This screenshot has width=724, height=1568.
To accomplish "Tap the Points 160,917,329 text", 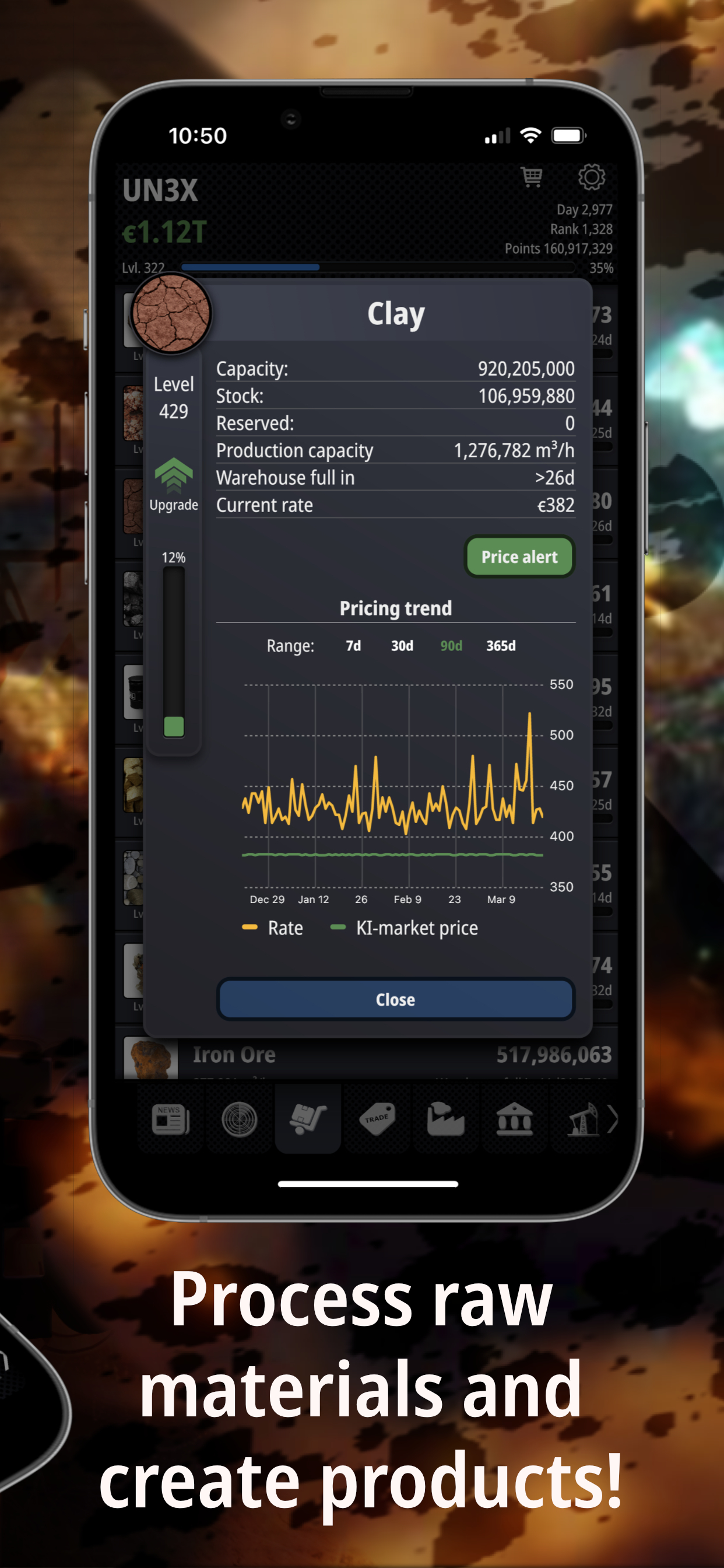I will [558, 249].
